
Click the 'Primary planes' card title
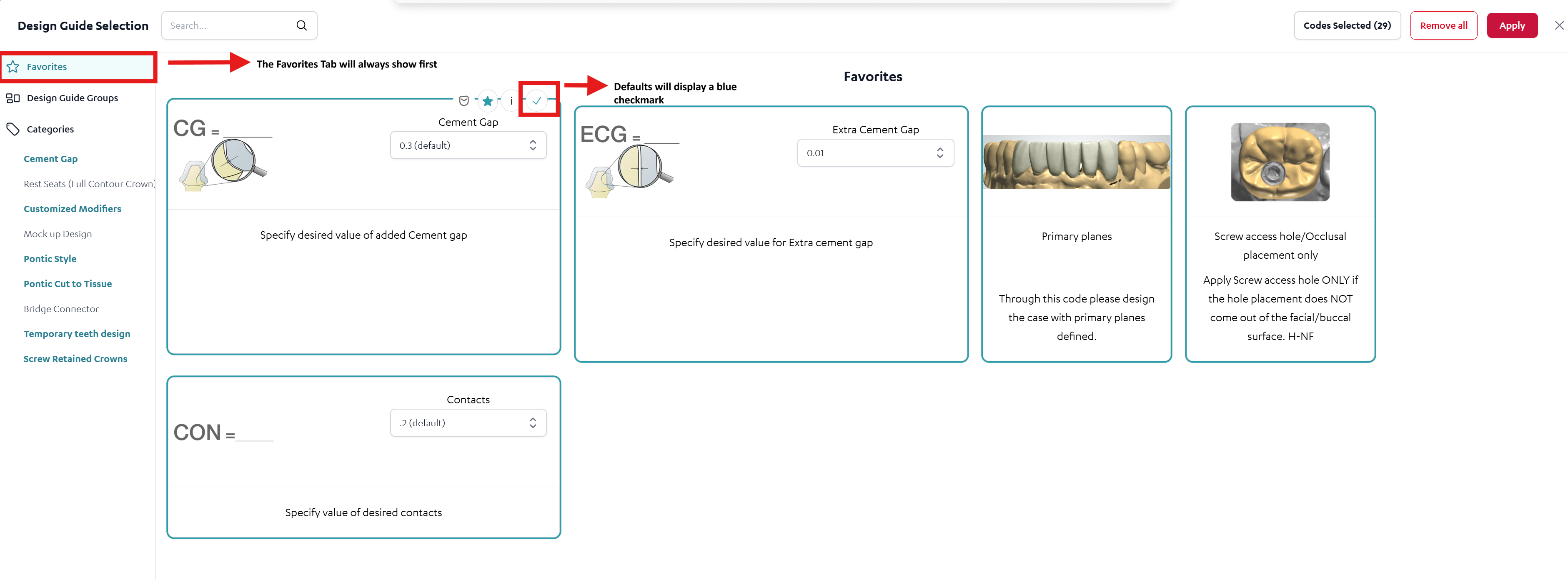tap(1076, 236)
